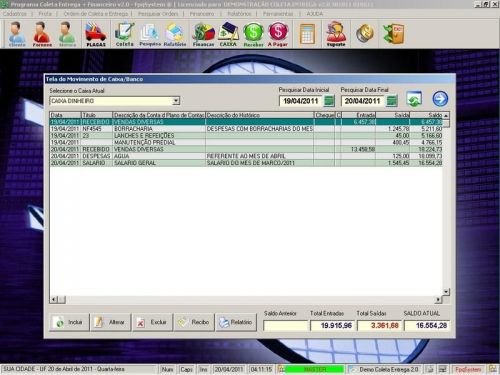Image resolution: width=500 pixels, height=375 pixels.
Task: Click the green MASTER status indicator
Action: click(x=315, y=369)
